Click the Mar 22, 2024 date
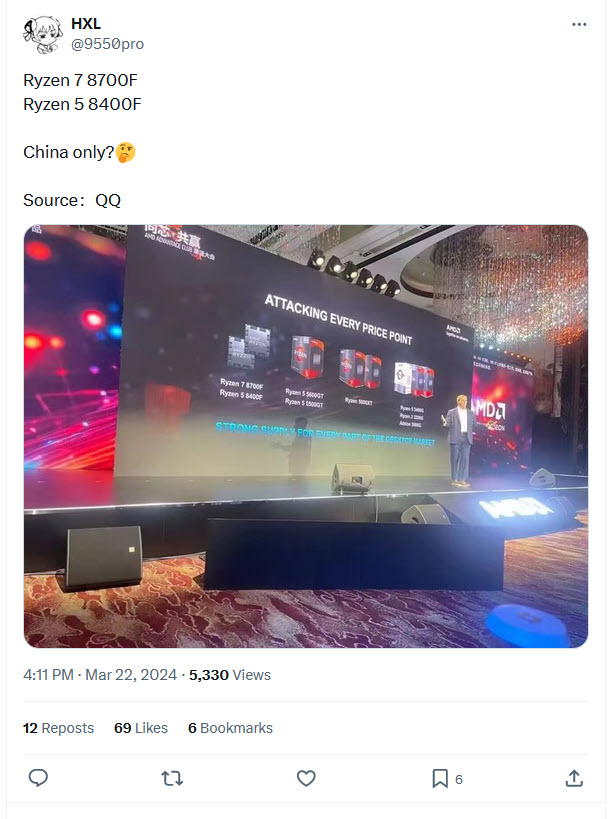613x819 pixels. [131, 675]
